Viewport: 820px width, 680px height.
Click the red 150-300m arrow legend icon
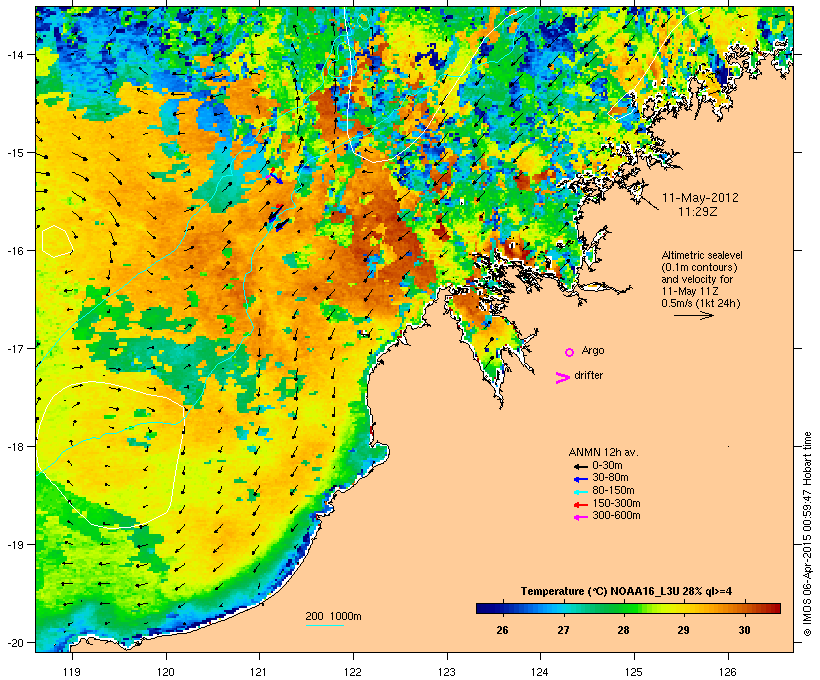pos(580,504)
